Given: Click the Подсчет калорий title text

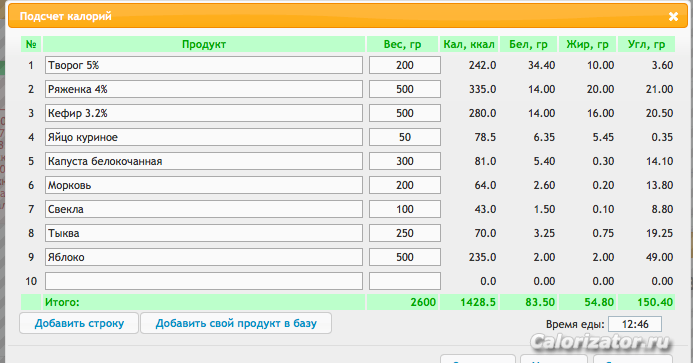Looking at the screenshot, I should (65, 16).
